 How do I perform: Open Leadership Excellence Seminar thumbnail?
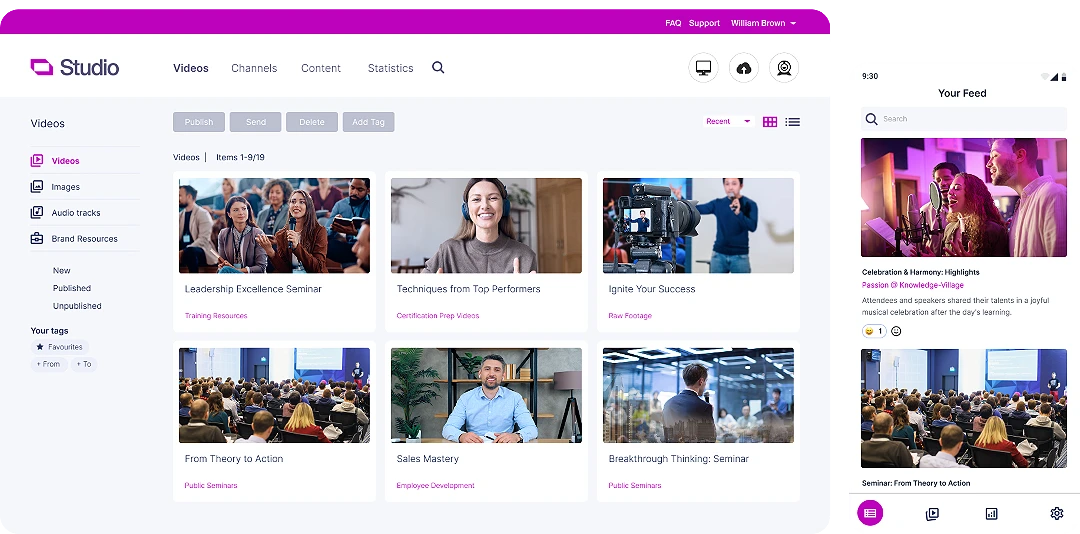tap(274, 225)
